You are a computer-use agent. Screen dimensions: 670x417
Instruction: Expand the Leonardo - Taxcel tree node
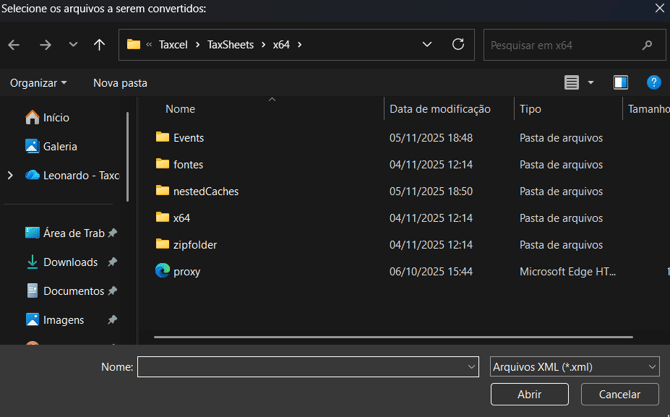point(11,175)
